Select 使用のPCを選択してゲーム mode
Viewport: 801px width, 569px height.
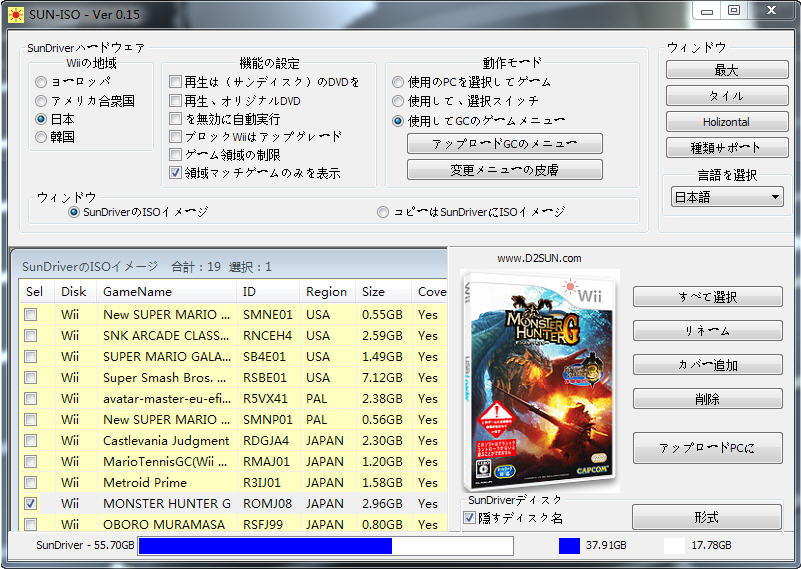pos(398,82)
